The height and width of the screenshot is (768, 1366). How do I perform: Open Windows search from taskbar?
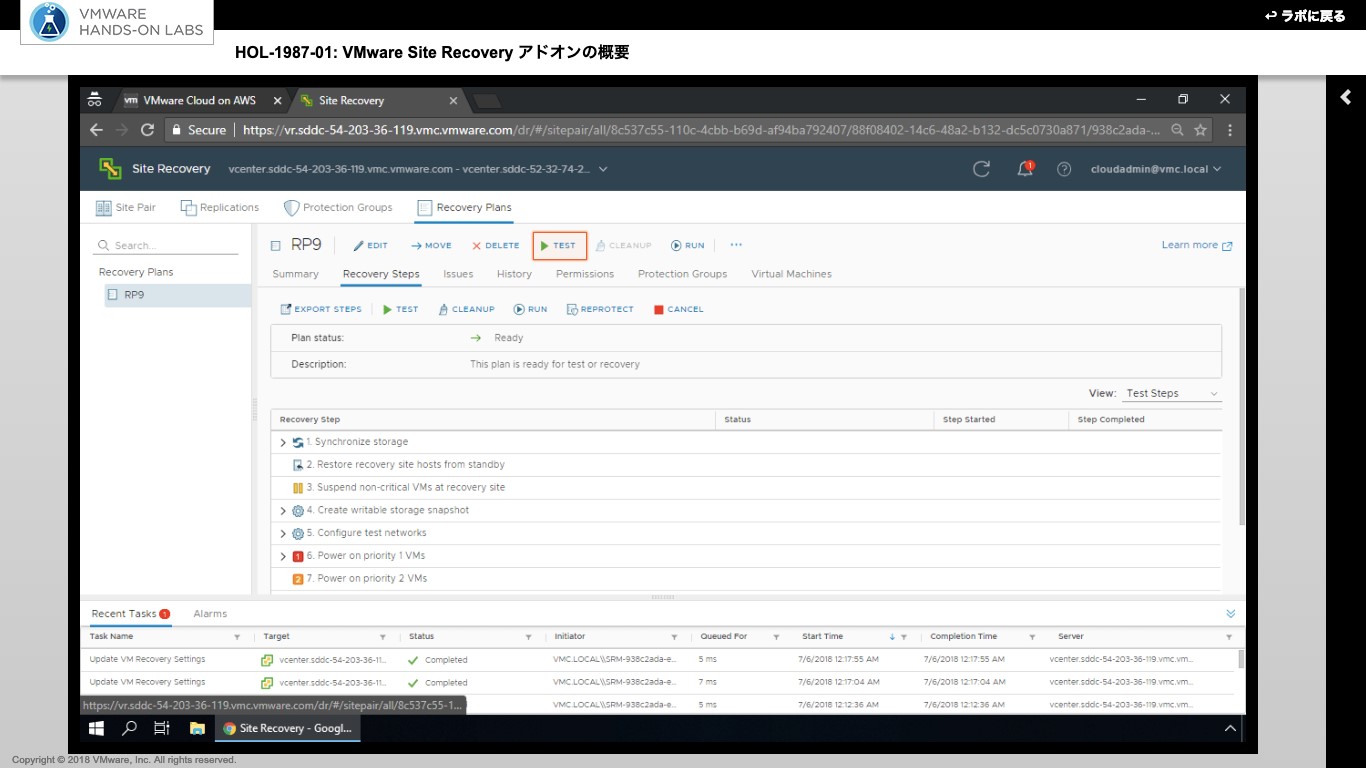point(129,728)
